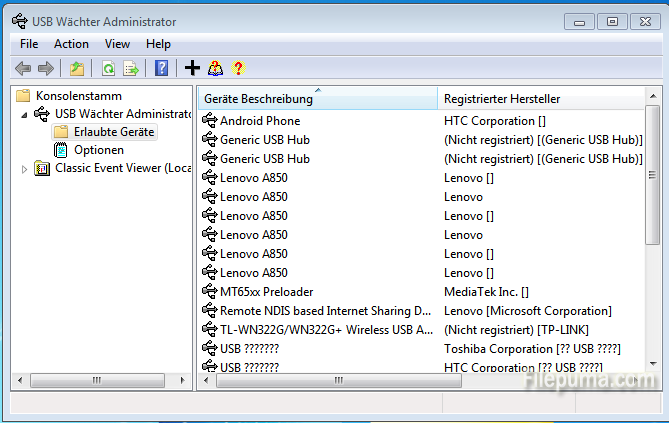The width and height of the screenshot is (669, 423).
Task: Click the Forward arrow toolbar button
Action: pos(45,68)
